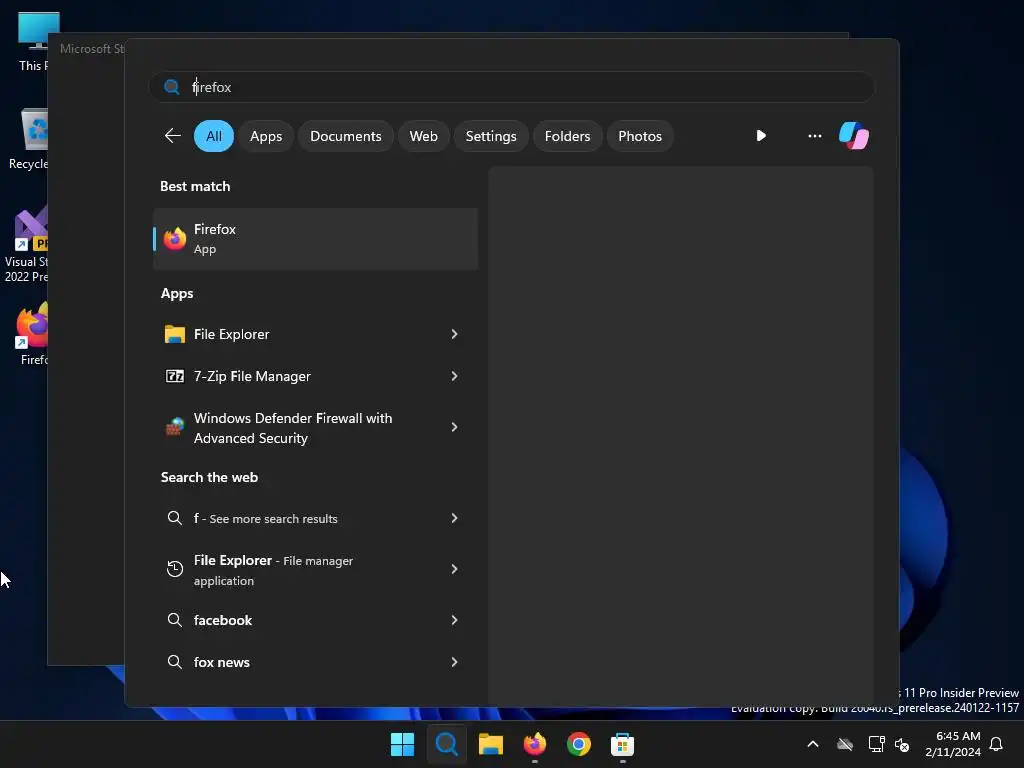
Task: Expand the facebook suggestion chevron
Action: (455, 620)
